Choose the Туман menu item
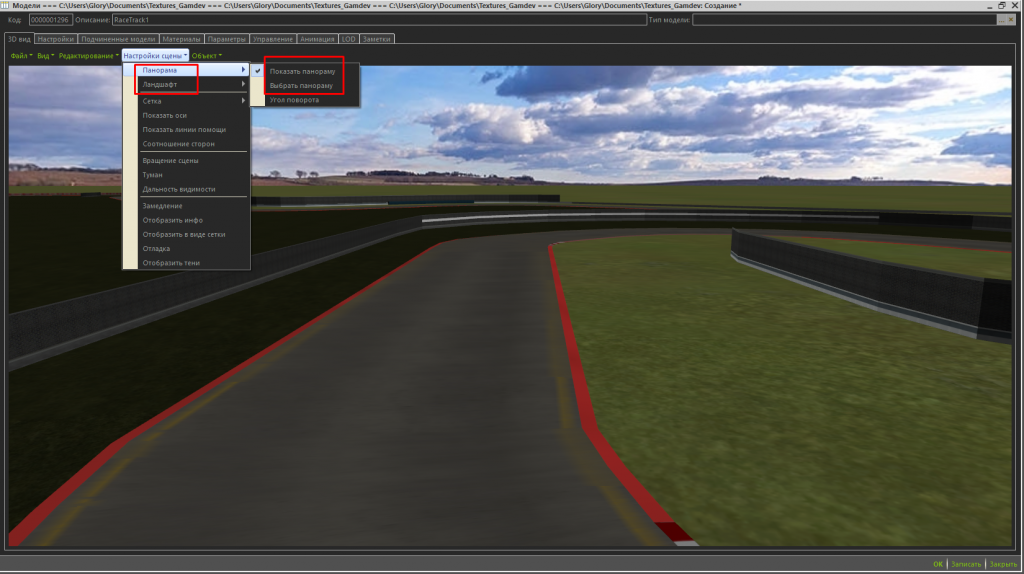 click(x=187, y=175)
